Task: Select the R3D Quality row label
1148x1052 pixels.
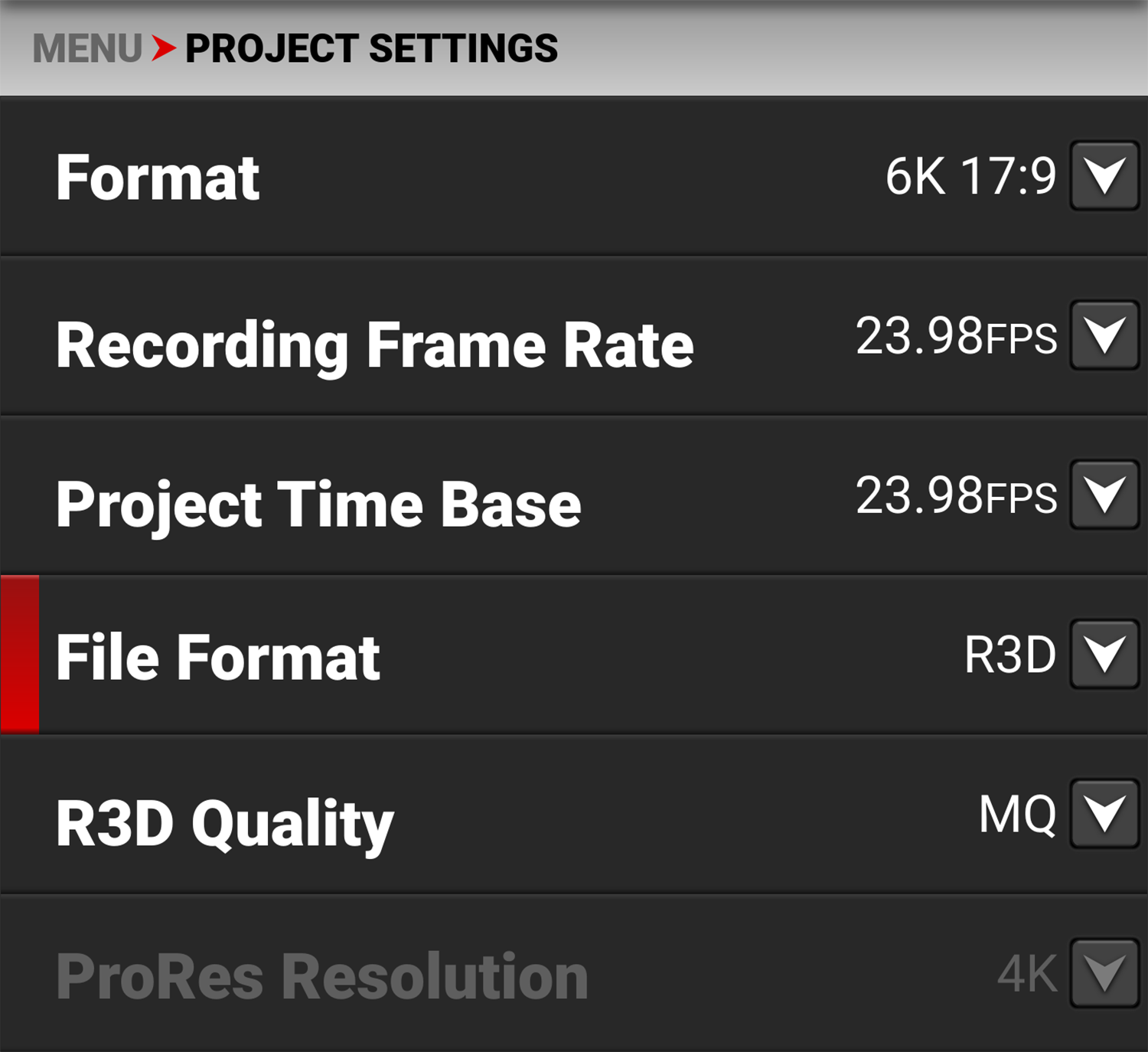Action: [x=224, y=824]
